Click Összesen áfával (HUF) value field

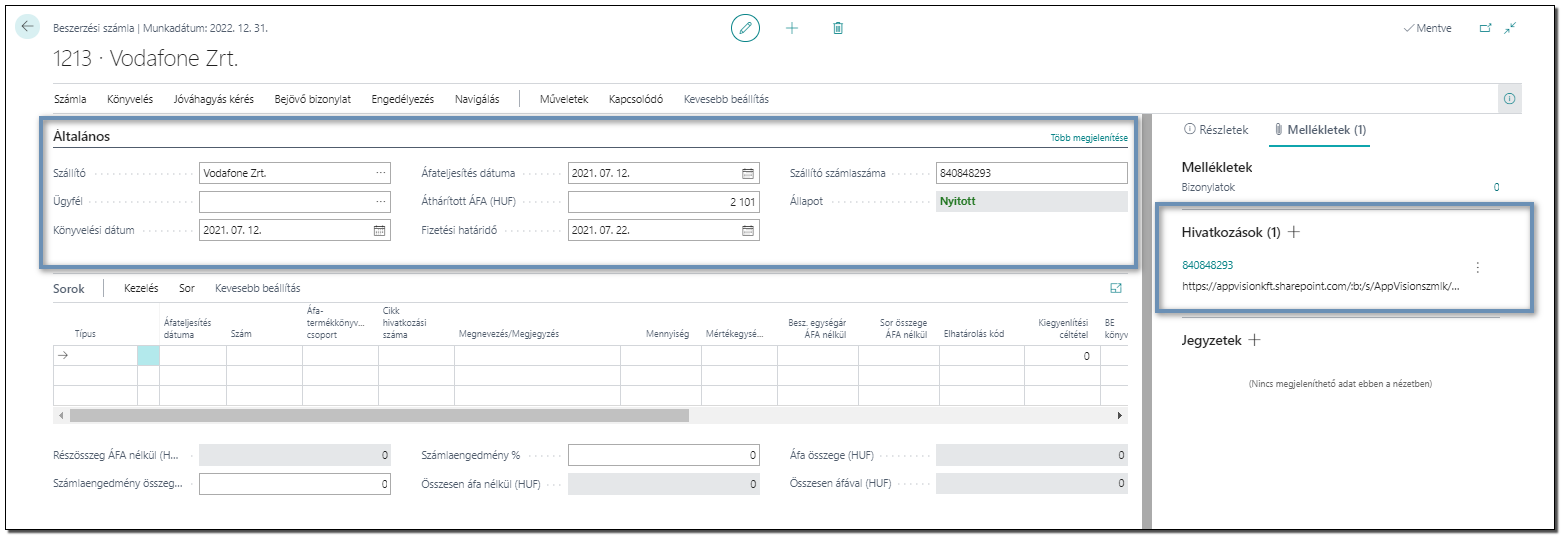(x=1032, y=484)
